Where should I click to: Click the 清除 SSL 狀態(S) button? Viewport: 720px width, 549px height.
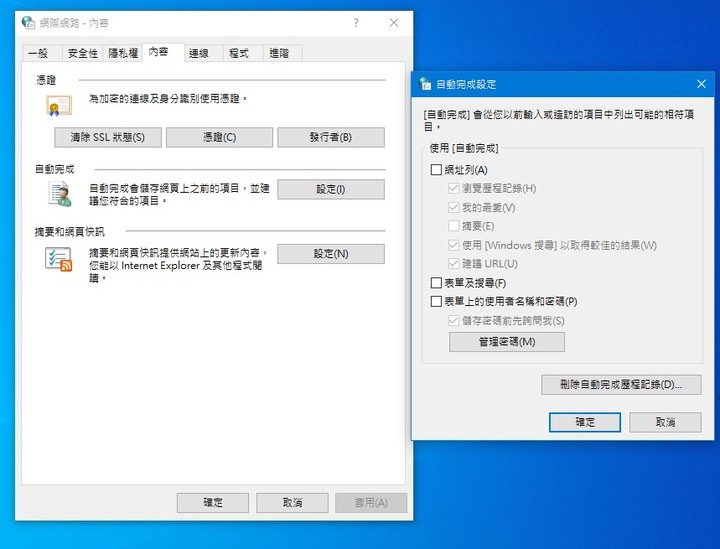pyautogui.click(x=108, y=137)
